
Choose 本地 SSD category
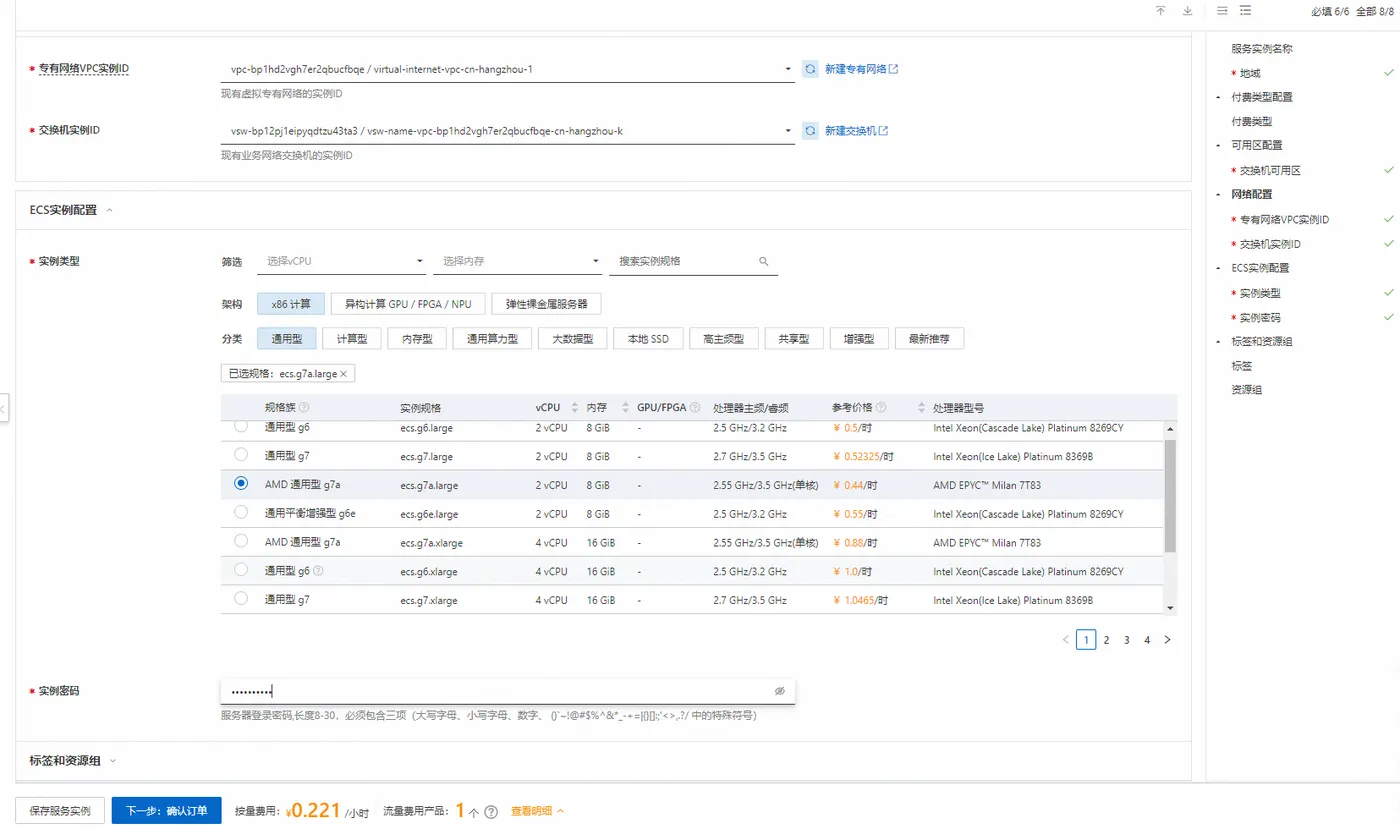coord(648,339)
